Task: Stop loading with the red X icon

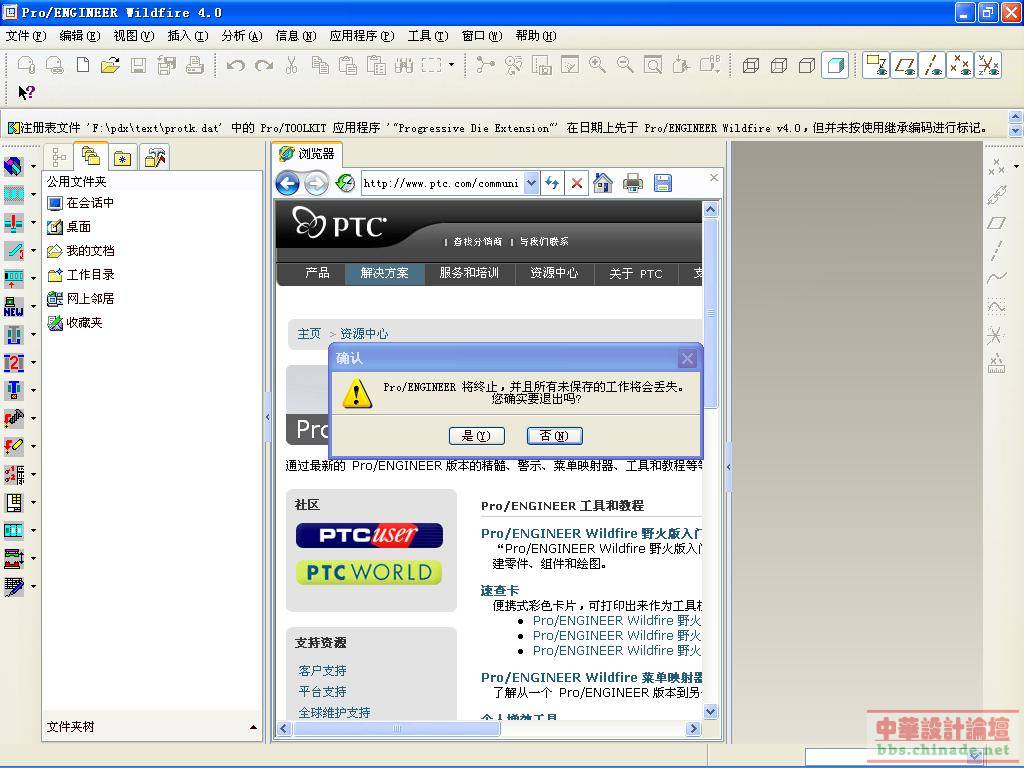Action: point(577,184)
